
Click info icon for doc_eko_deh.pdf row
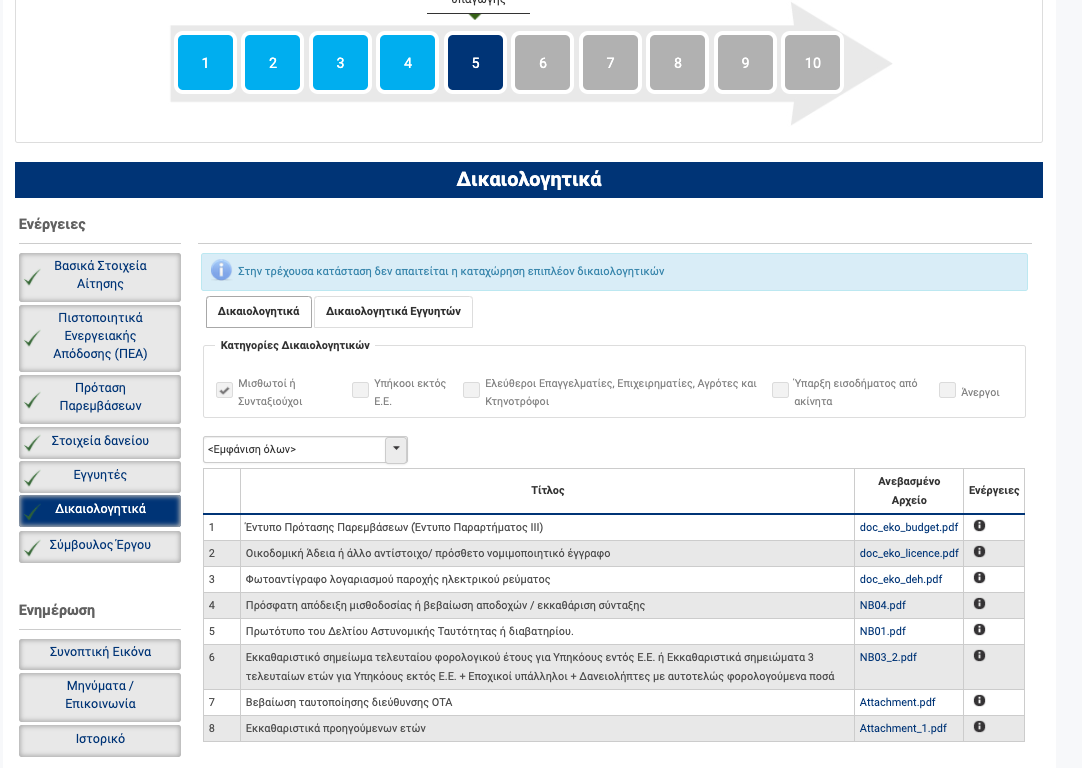click(x=979, y=578)
